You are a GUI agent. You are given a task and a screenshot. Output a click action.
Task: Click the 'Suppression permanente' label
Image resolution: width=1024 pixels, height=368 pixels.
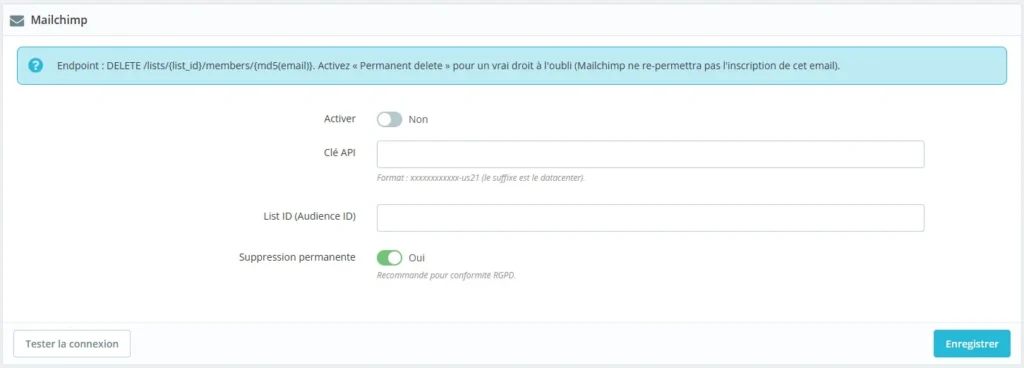(298, 257)
